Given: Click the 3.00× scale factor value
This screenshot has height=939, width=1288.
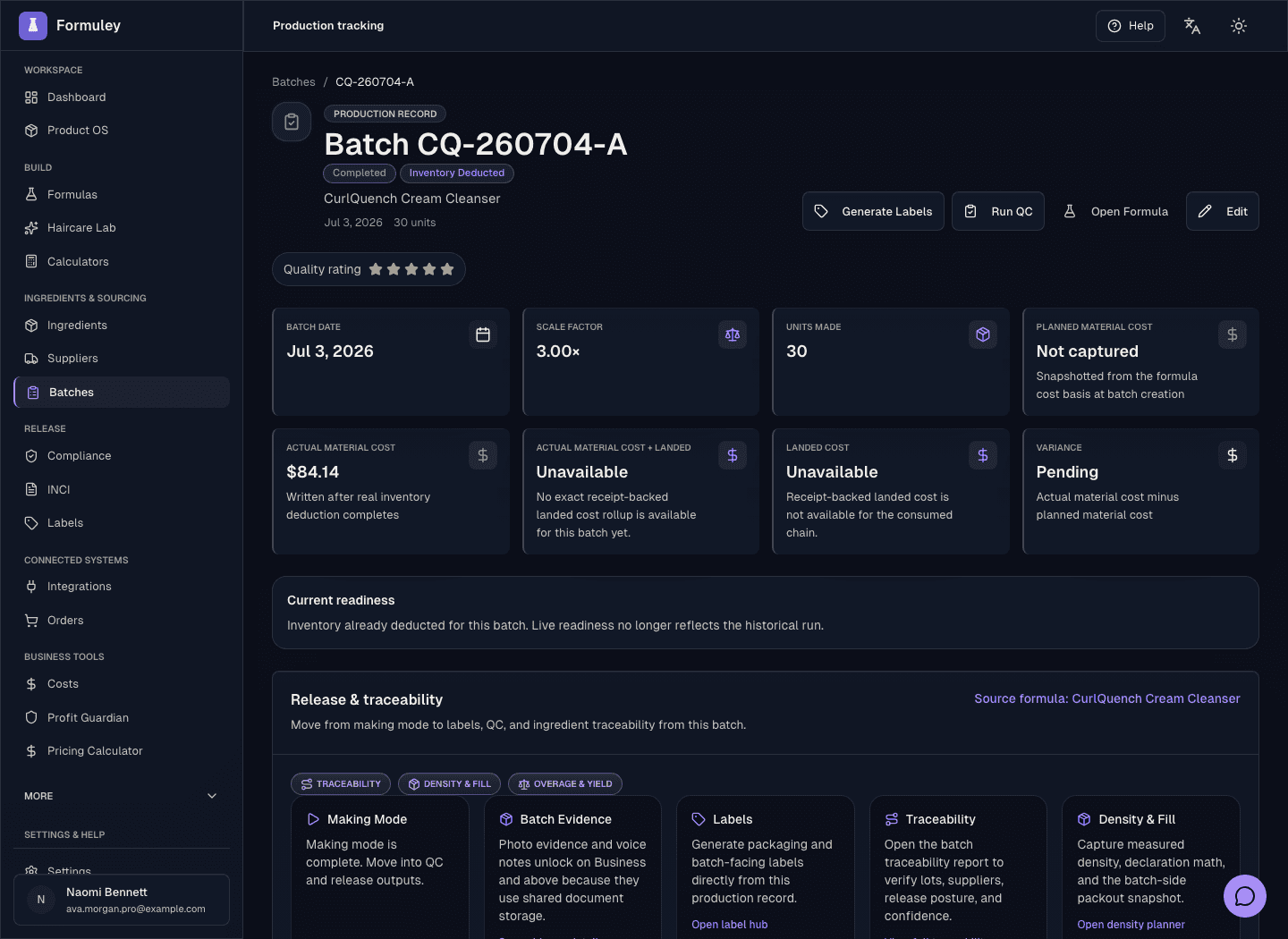Looking at the screenshot, I should tap(558, 351).
